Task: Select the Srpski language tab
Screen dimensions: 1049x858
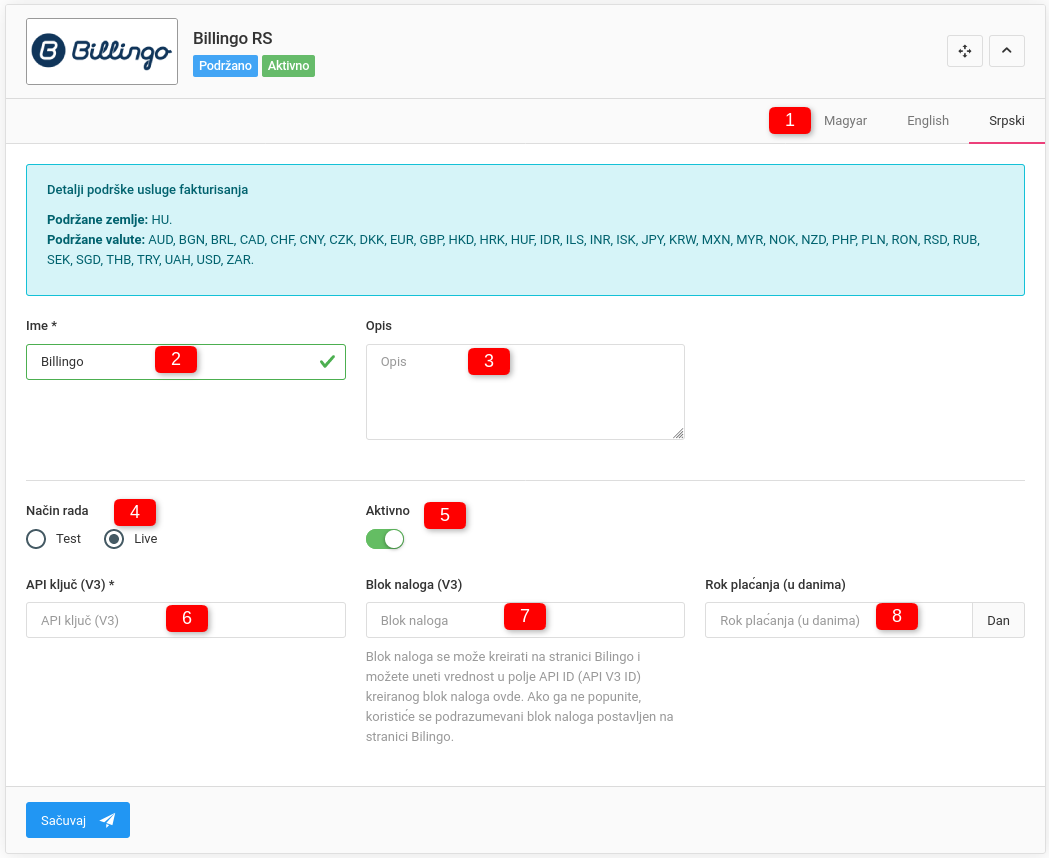Action: pos(1006,121)
